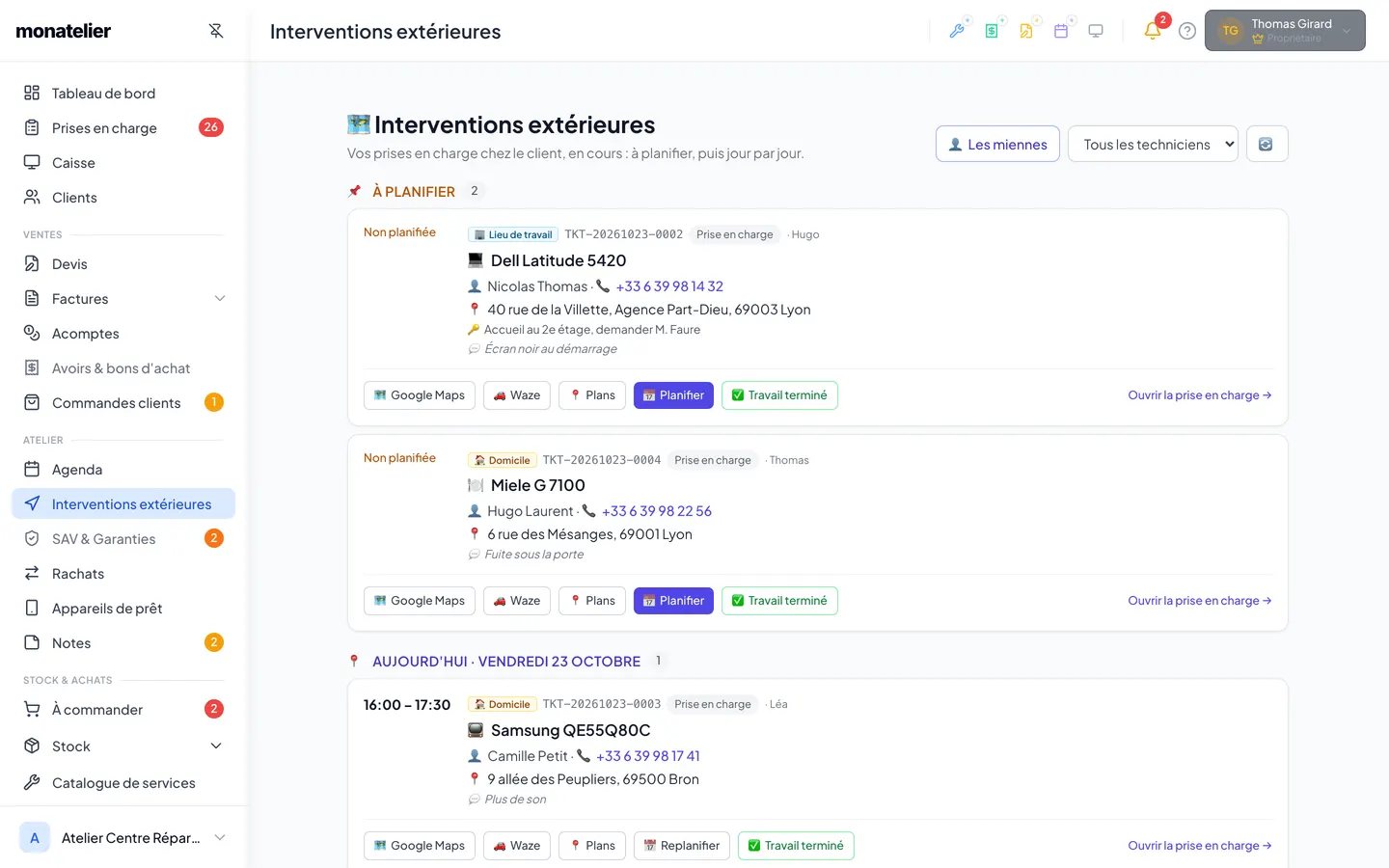Screen dimensions: 1389x868
Task: Open Appareils de prêt in sidebar
Action: click(123, 608)
